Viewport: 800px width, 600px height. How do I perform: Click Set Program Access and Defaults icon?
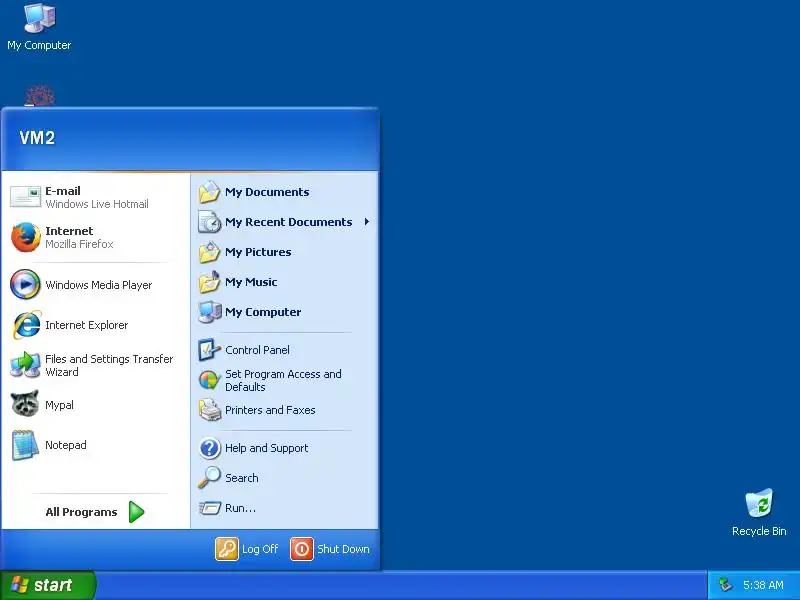209,381
